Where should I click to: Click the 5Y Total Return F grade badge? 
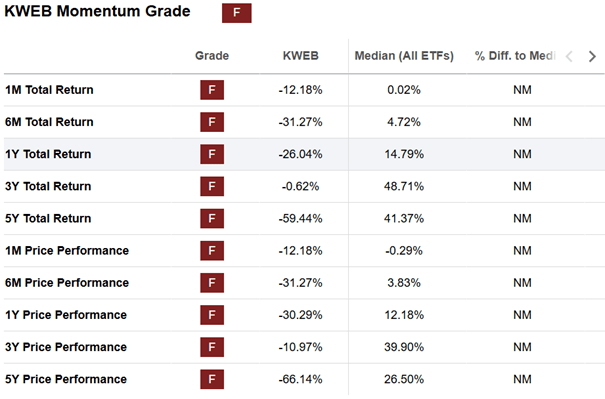[212, 218]
